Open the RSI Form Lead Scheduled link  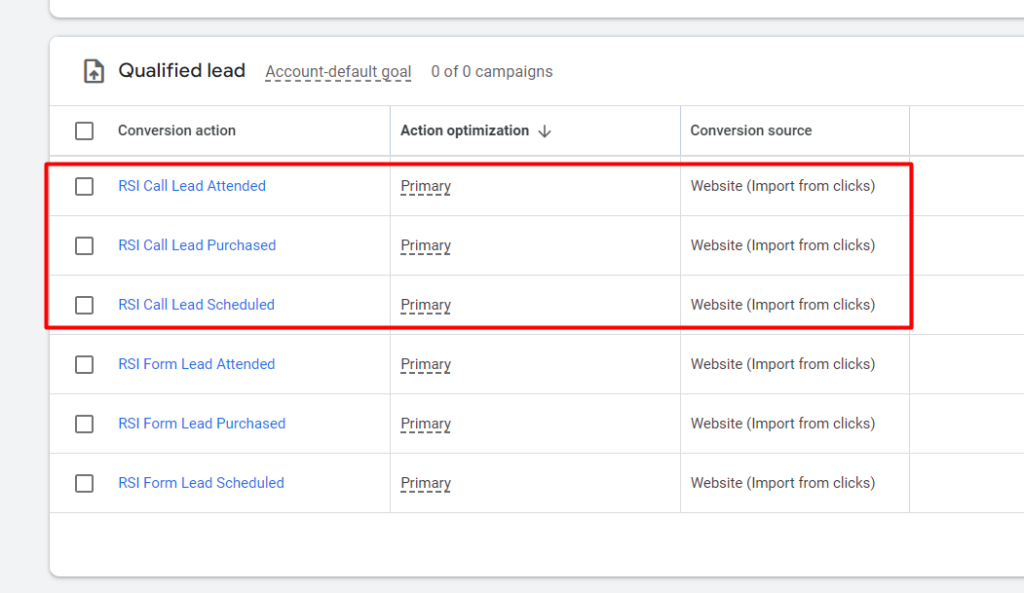coord(201,483)
